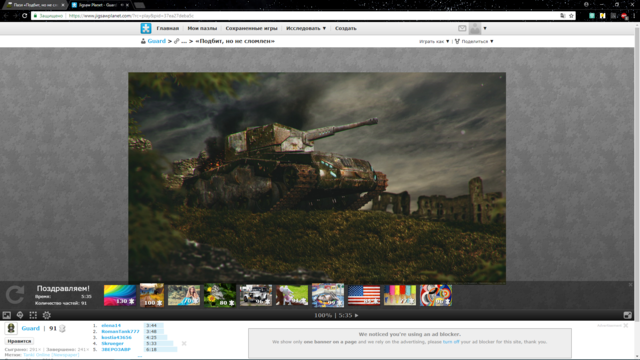Screen dimensions: 640x360
Task: Open the Играть как dropdown
Action: 434,41
